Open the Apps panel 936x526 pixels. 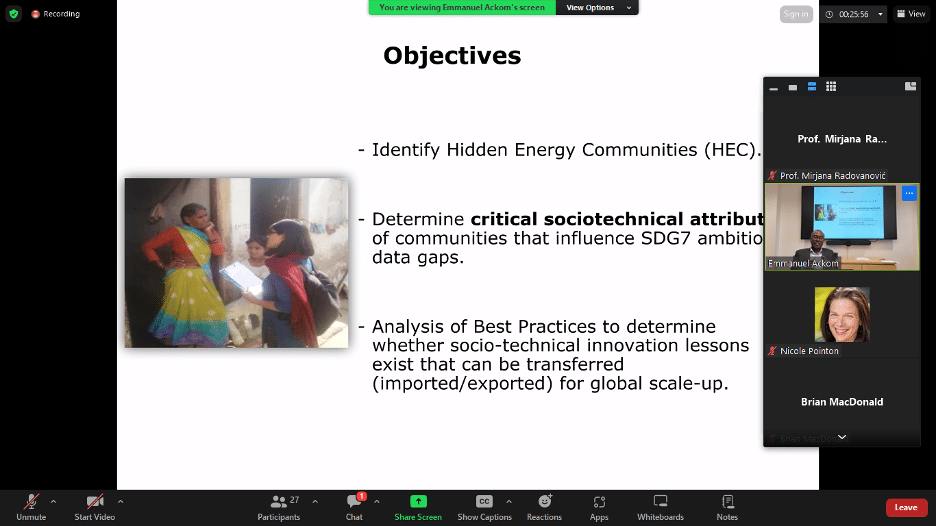(x=599, y=502)
